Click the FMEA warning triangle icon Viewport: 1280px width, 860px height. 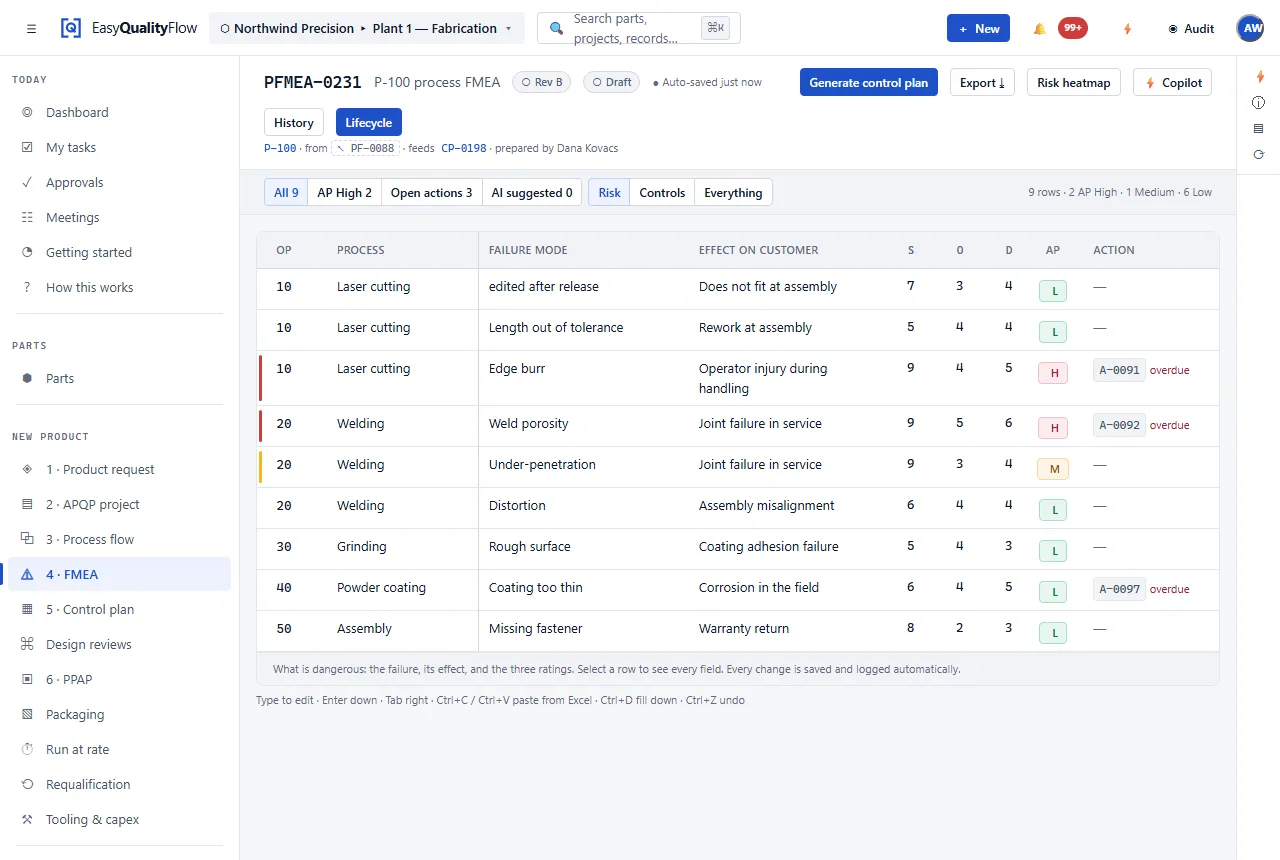click(27, 575)
